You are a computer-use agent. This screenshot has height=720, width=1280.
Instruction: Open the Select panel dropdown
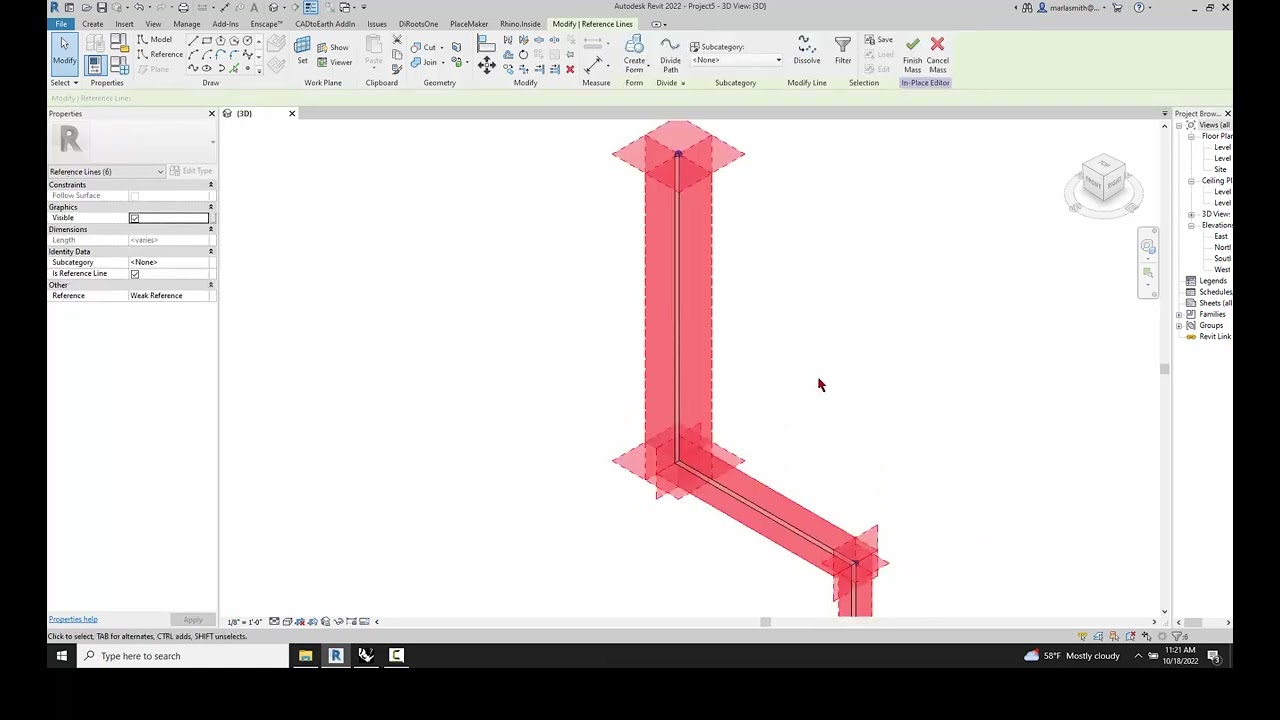tap(64, 83)
